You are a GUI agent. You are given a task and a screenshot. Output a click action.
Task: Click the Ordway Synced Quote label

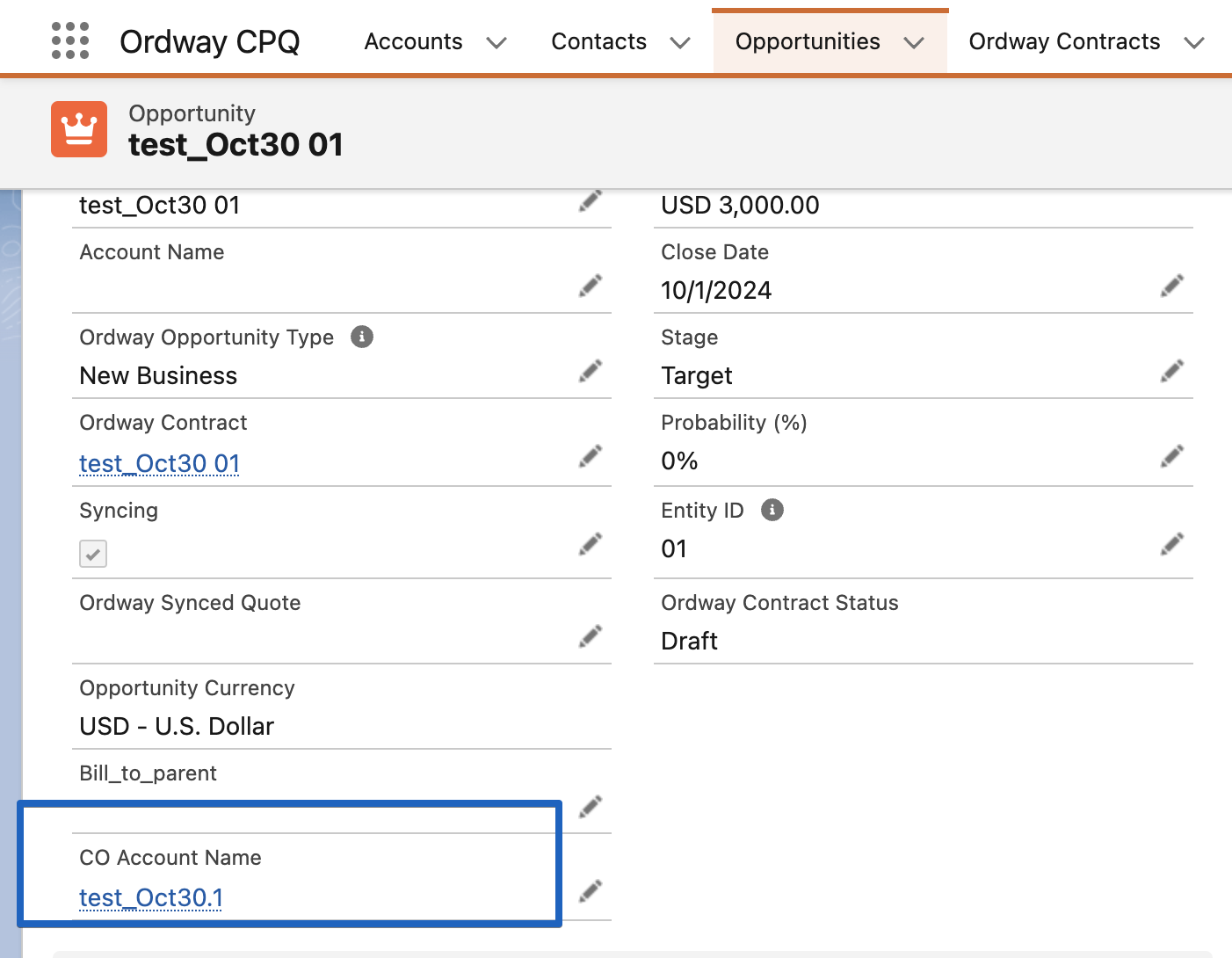pos(190,603)
